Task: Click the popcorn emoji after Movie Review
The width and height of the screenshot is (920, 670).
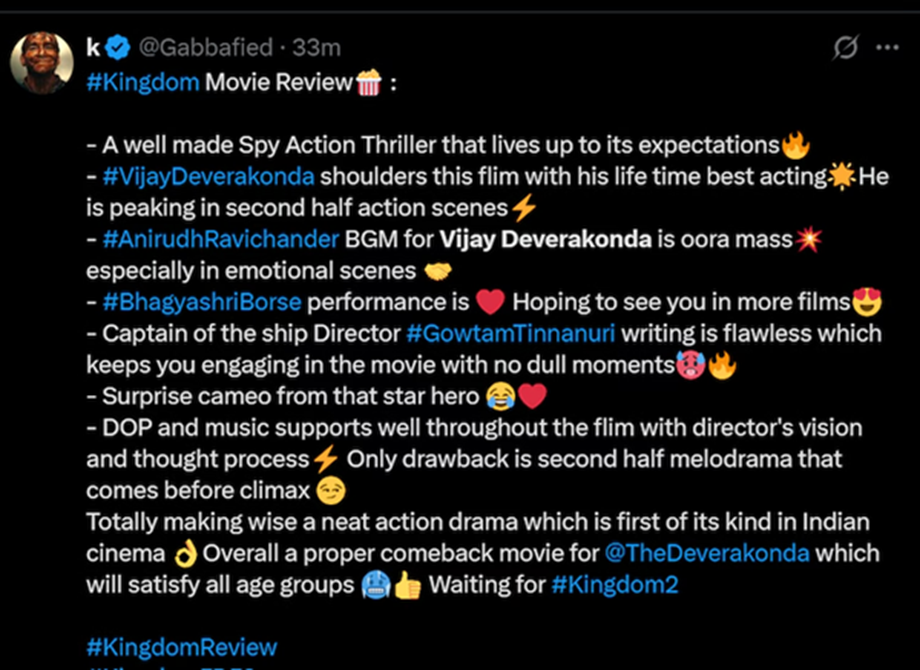Action: click(368, 83)
